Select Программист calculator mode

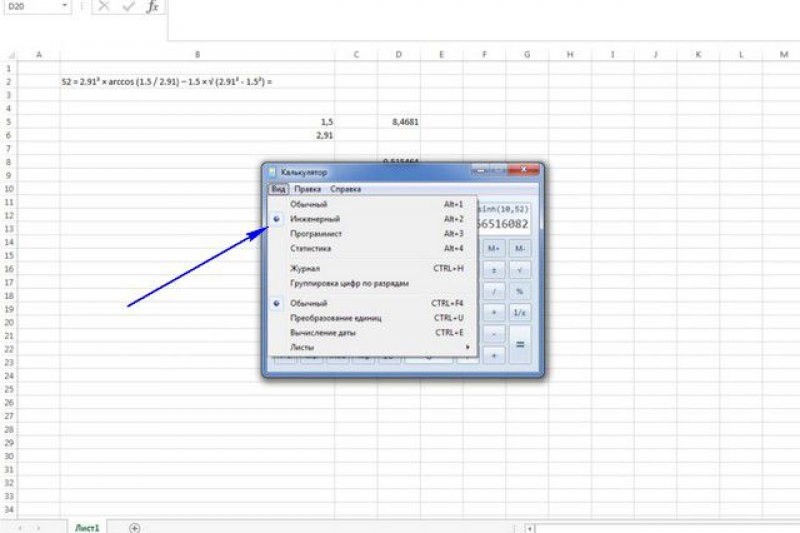click(372, 234)
